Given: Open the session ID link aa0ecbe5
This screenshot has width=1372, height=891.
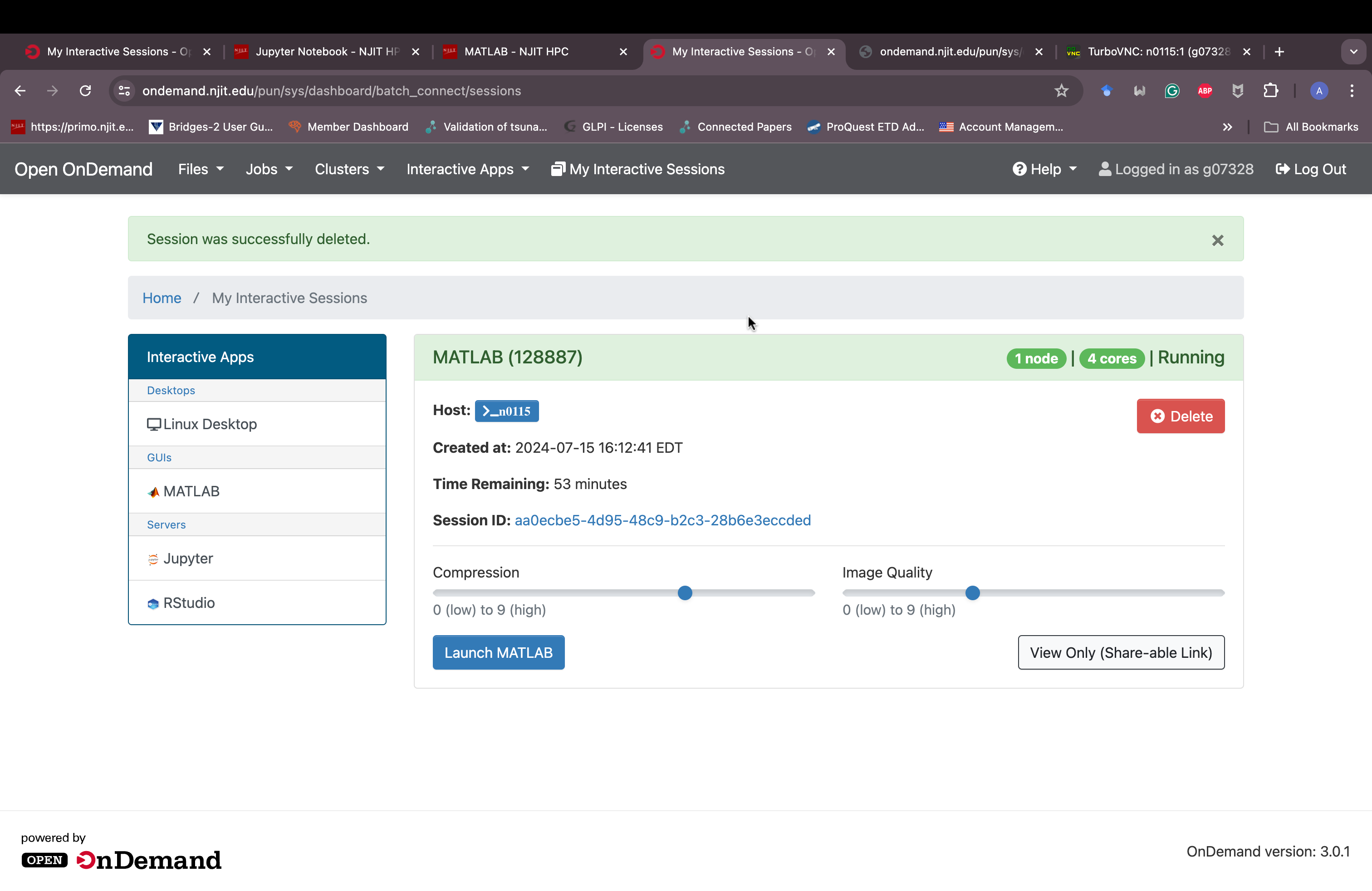Looking at the screenshot, I should point(662,520).
